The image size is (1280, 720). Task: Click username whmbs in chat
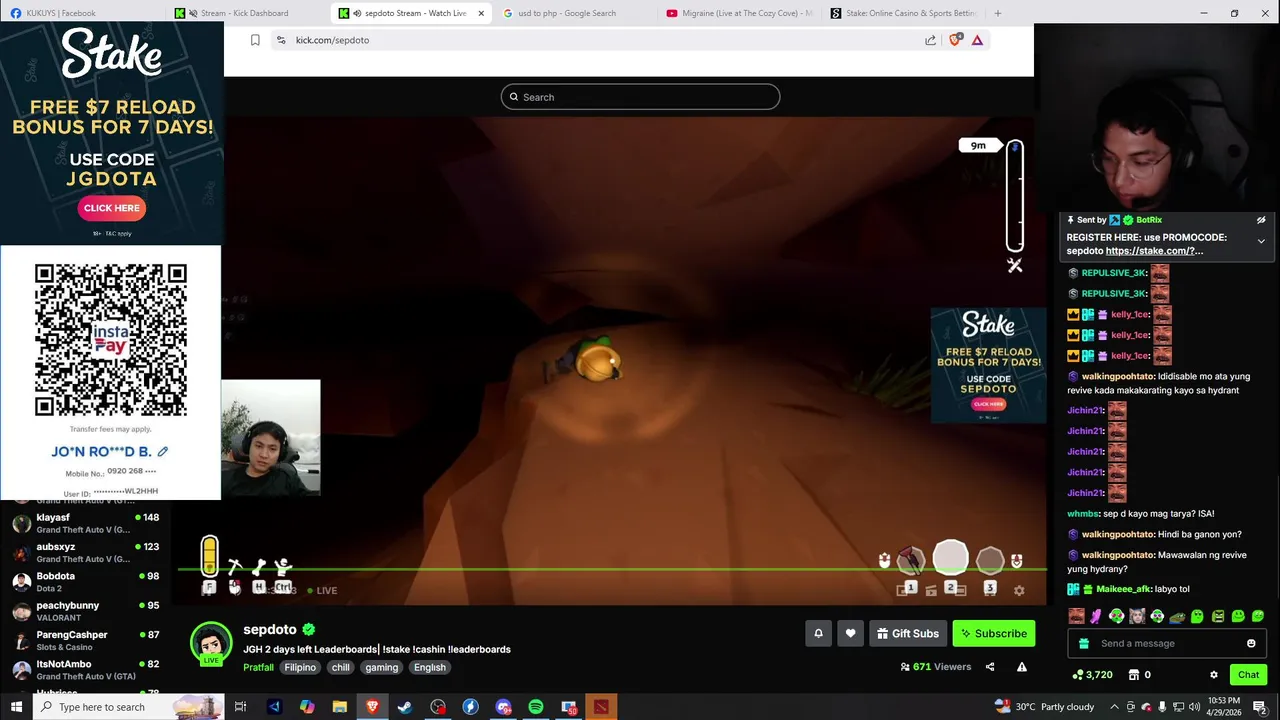click(x=1083, y=513)
